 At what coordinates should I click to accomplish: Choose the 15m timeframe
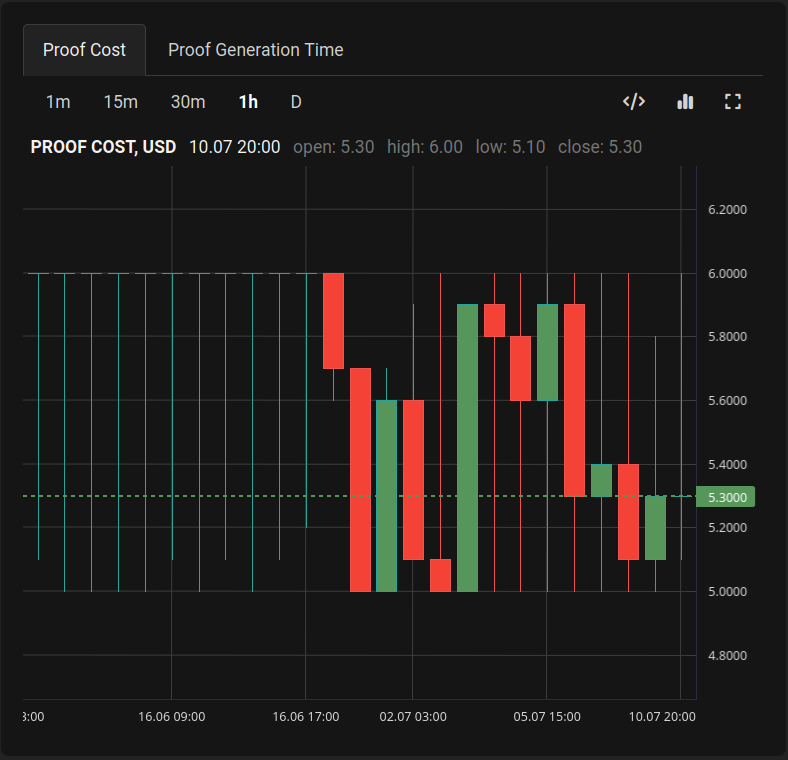(121, 102)
